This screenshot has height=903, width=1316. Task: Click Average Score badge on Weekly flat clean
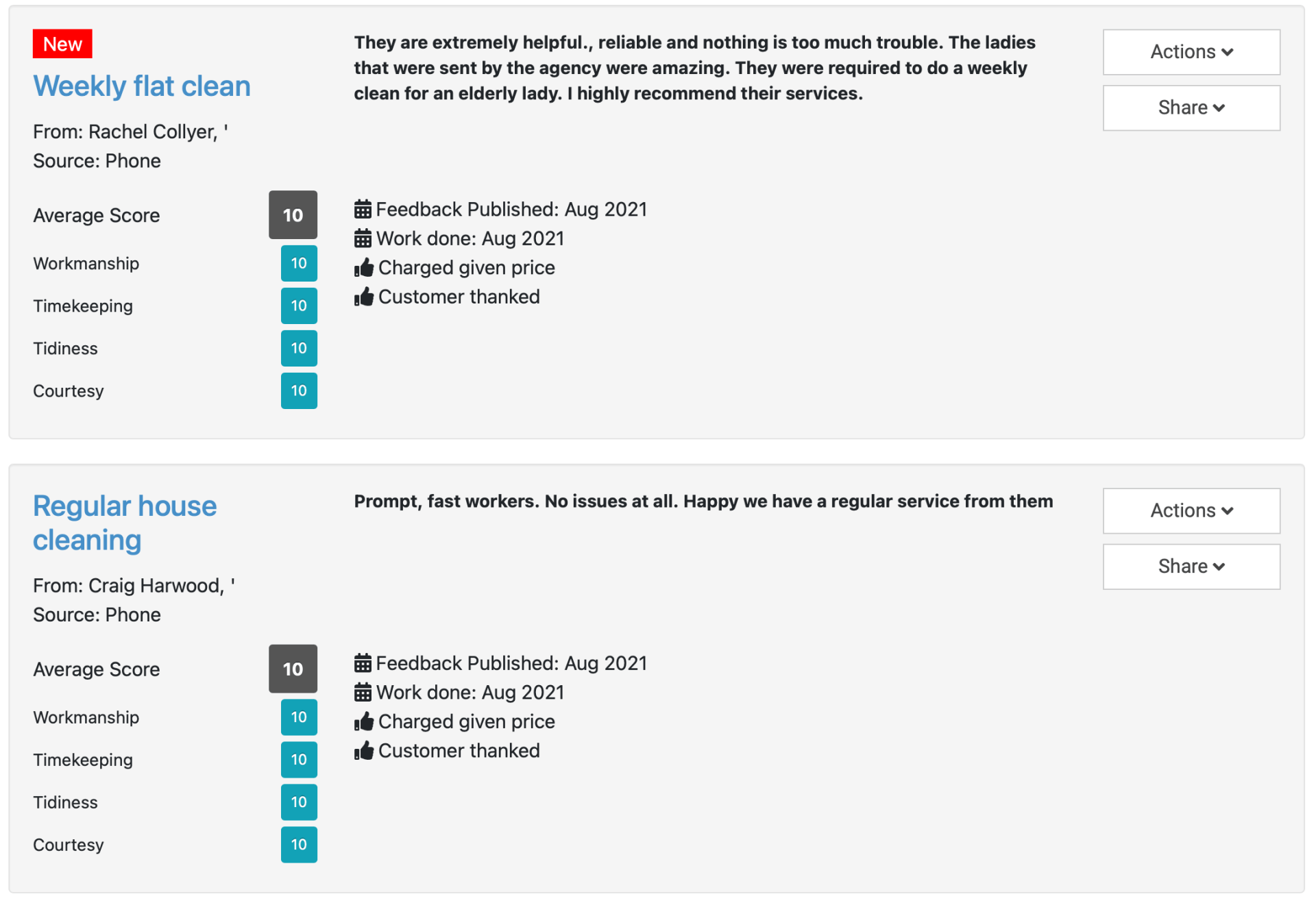click(x=293, y=215)
